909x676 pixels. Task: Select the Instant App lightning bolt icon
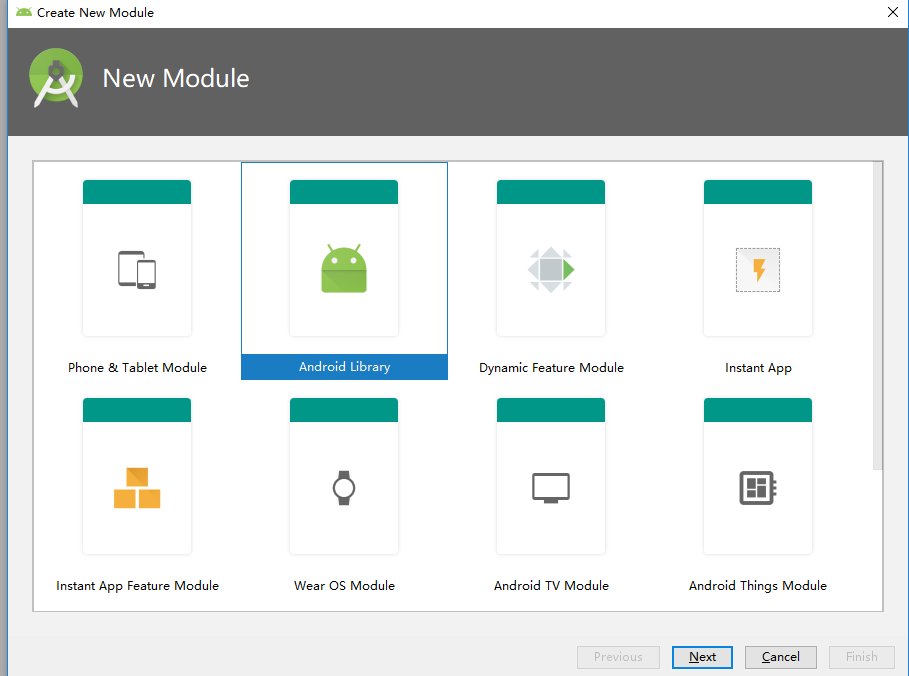(758, 270)
